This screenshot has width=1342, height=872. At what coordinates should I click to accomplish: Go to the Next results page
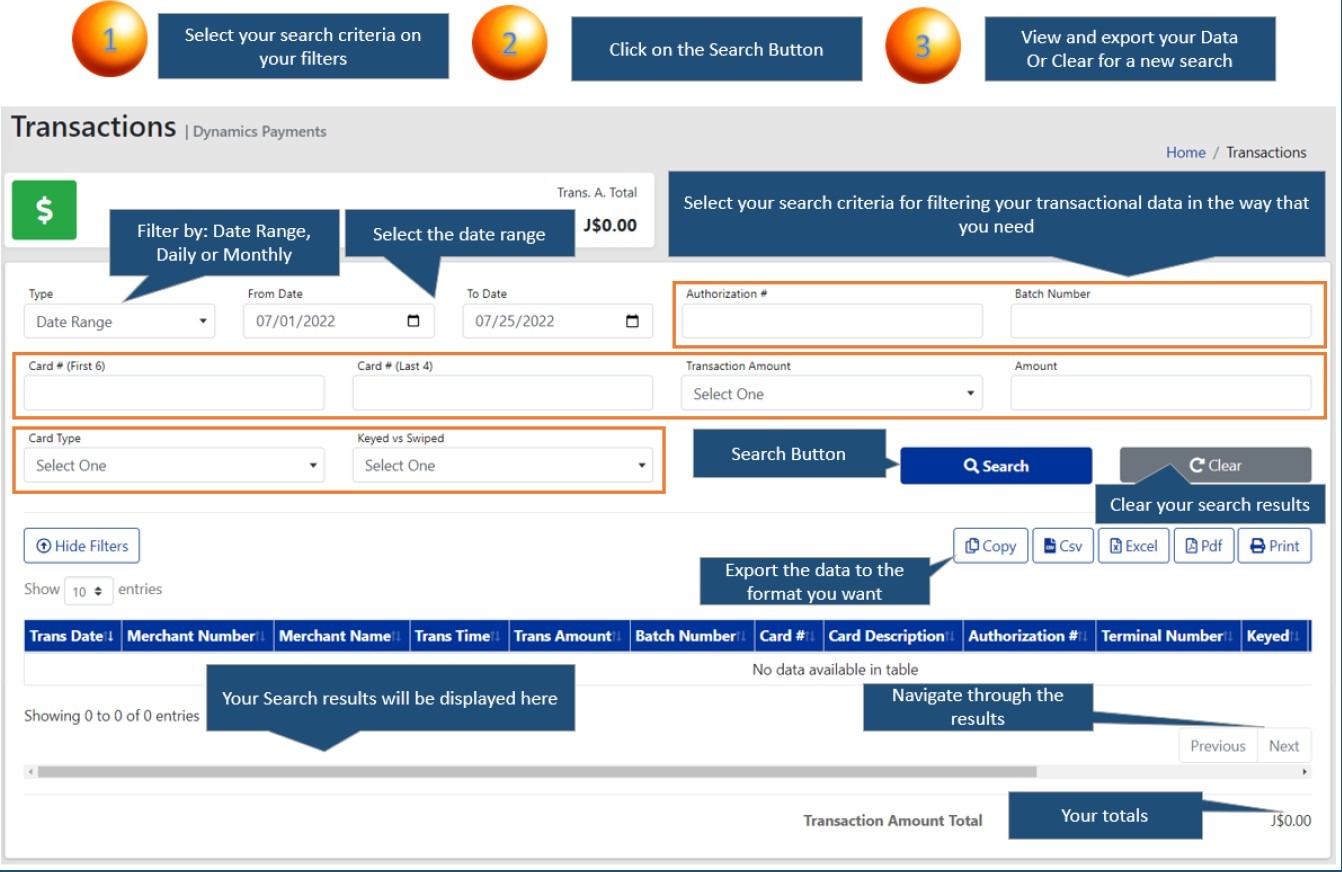(1285, 745)
